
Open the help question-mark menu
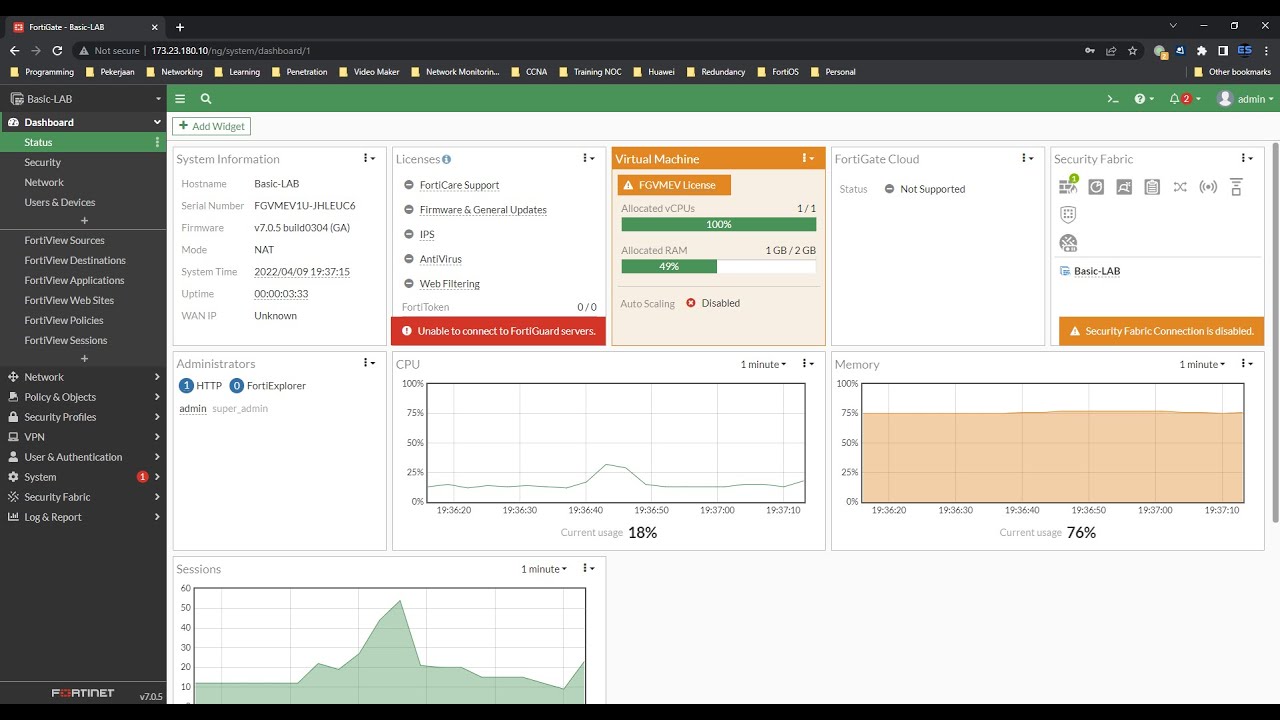click(1144, 99)
